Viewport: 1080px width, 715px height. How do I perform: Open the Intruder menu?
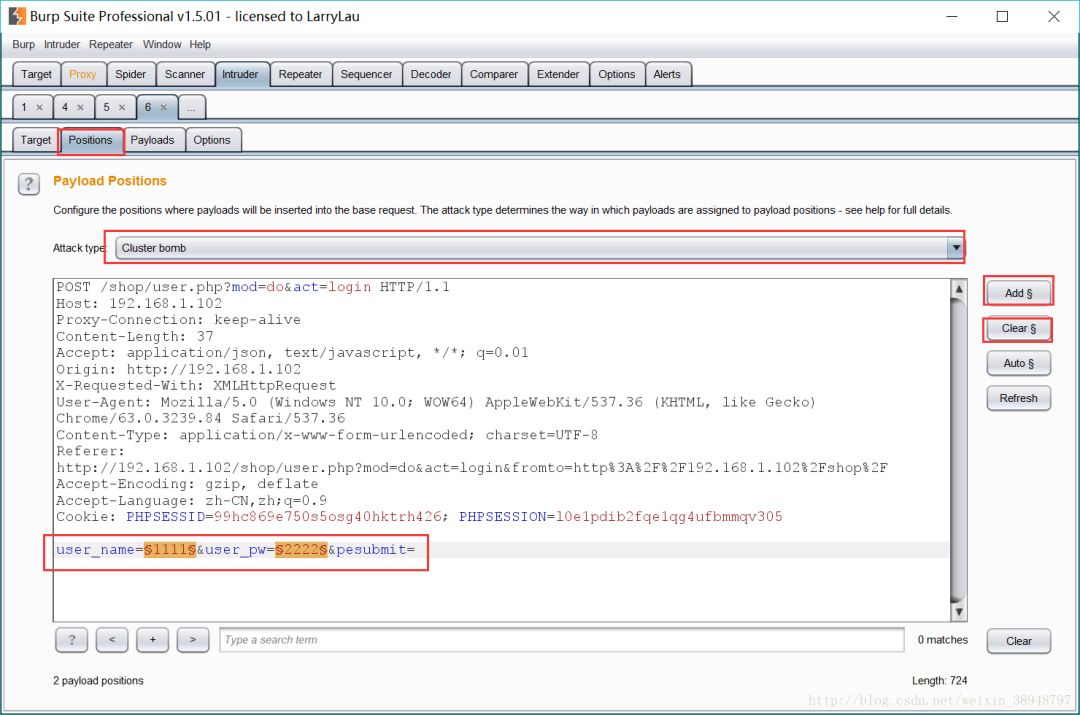(x=62, y=44)
